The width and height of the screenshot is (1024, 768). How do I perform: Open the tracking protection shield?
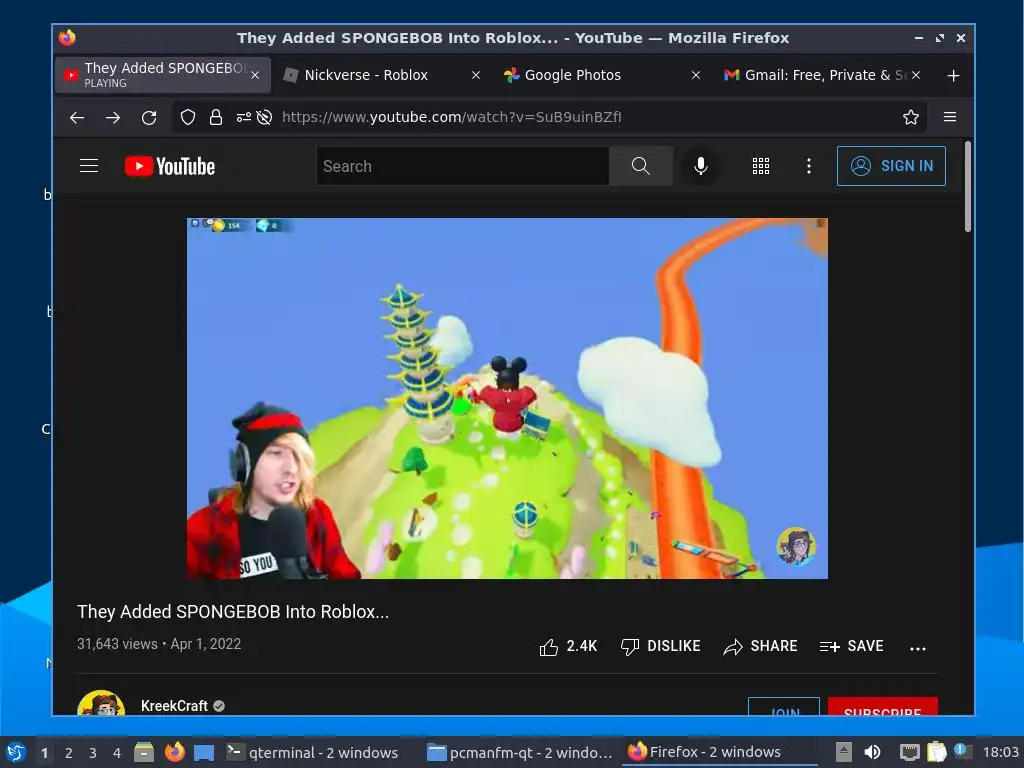pos(188,118)
